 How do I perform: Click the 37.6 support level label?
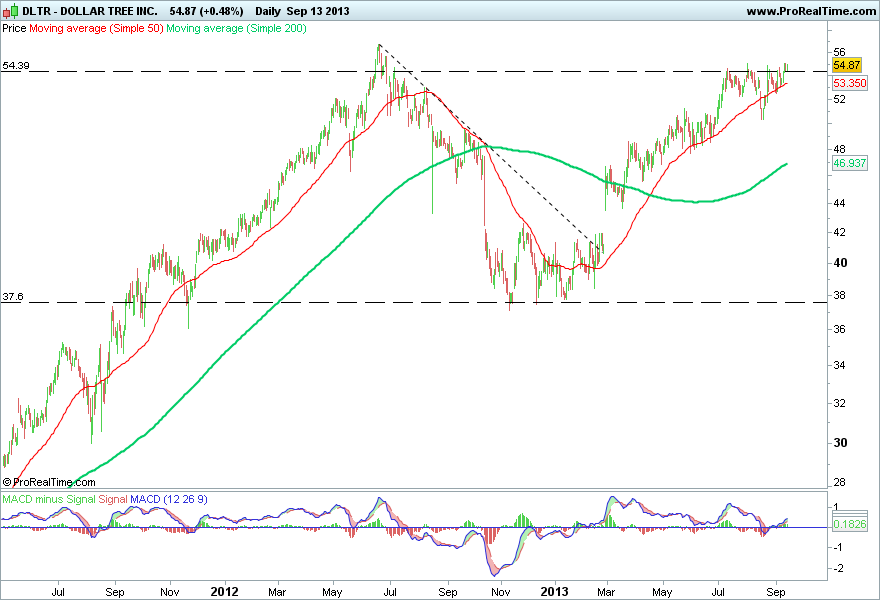[12, 297]
